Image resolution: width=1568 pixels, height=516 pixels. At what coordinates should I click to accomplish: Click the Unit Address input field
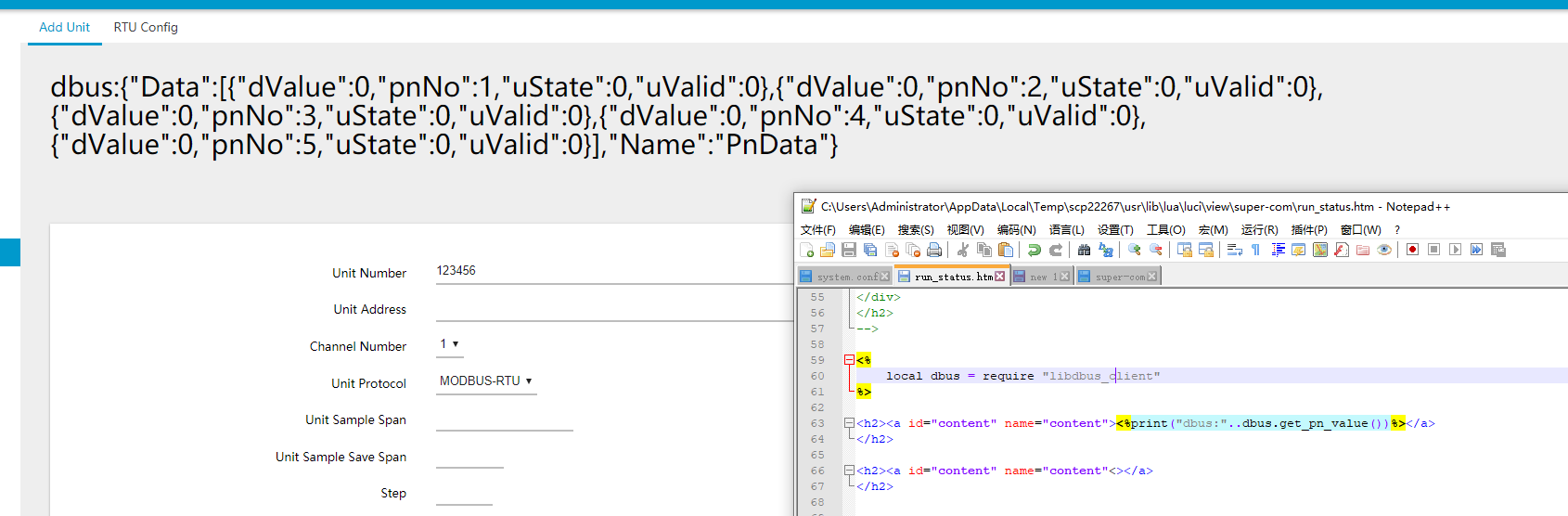click(x=613, y=308)
